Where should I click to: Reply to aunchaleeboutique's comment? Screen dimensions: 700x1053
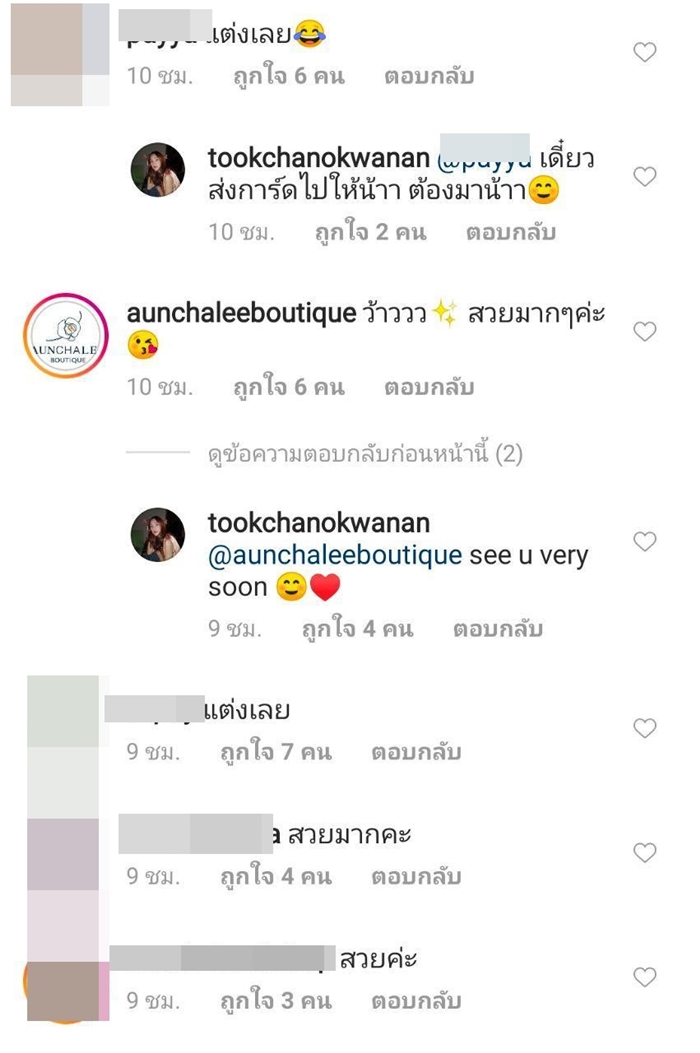(429, 387)
